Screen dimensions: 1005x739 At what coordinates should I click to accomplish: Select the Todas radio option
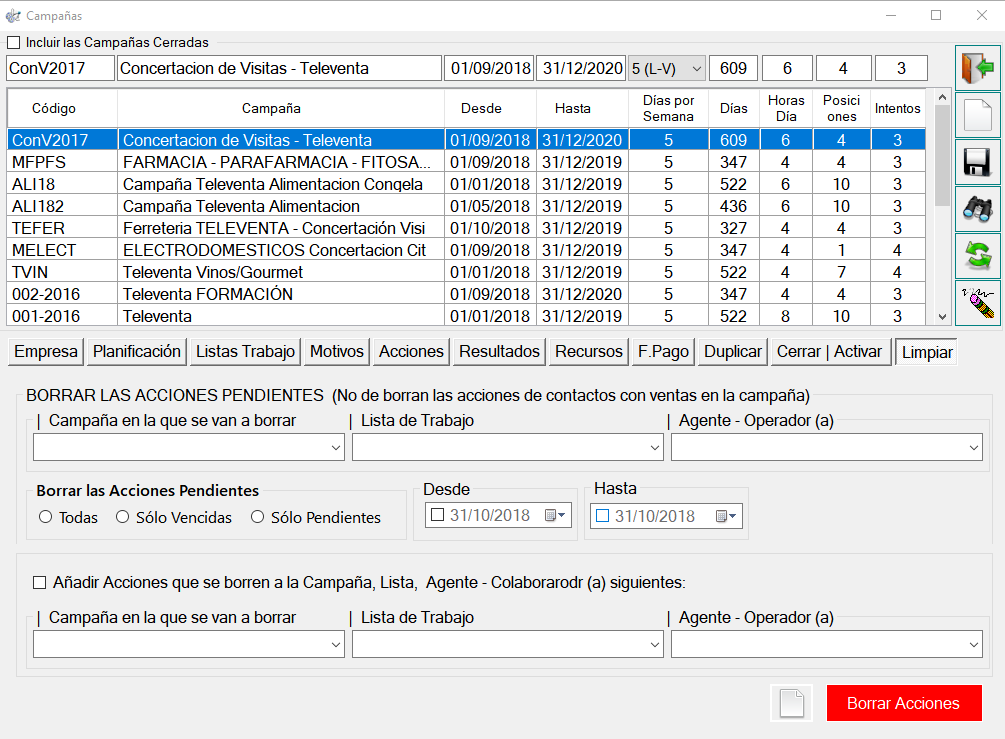46,517
